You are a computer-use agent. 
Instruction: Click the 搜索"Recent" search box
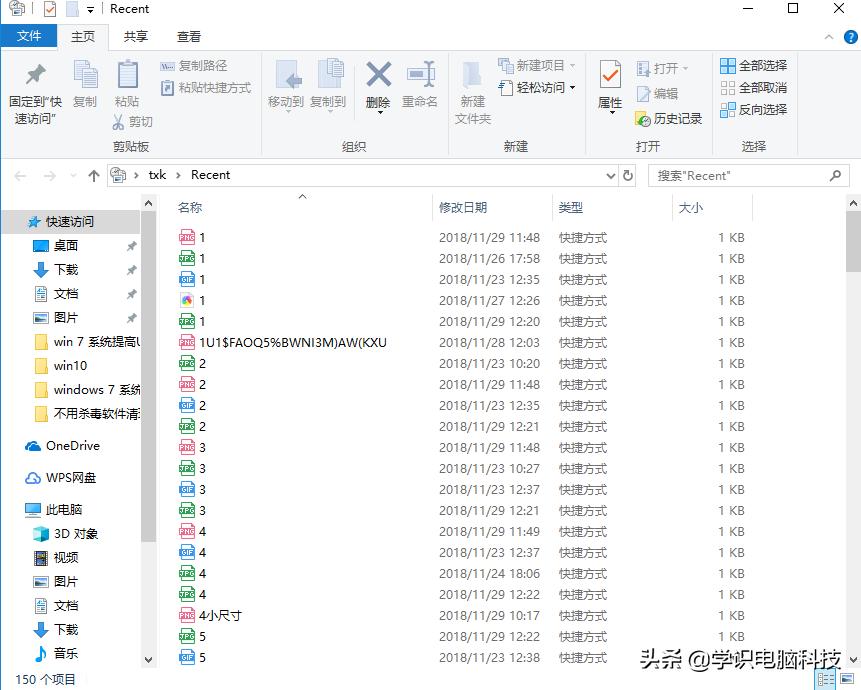pyautogui.click(x=745, y=175)
